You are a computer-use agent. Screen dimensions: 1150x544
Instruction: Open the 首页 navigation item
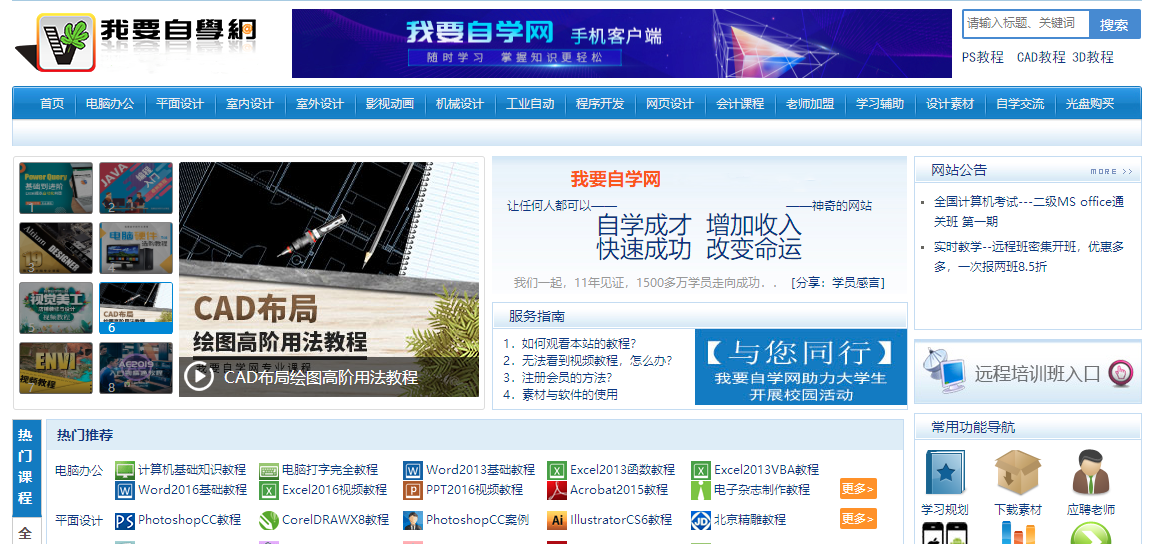pyautogui.click(x=52, y=103)
